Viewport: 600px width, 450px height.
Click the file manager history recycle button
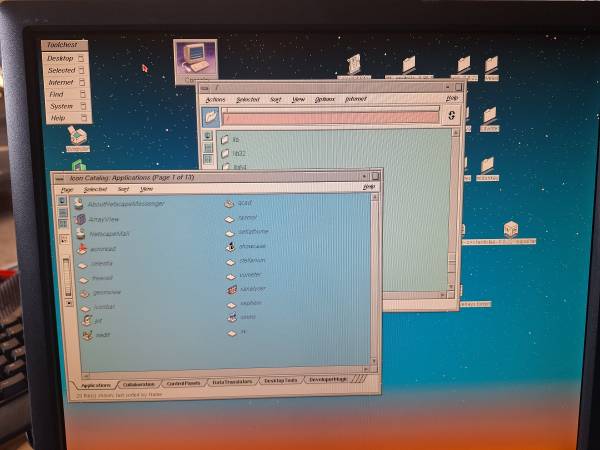click(x=451, y=116)
